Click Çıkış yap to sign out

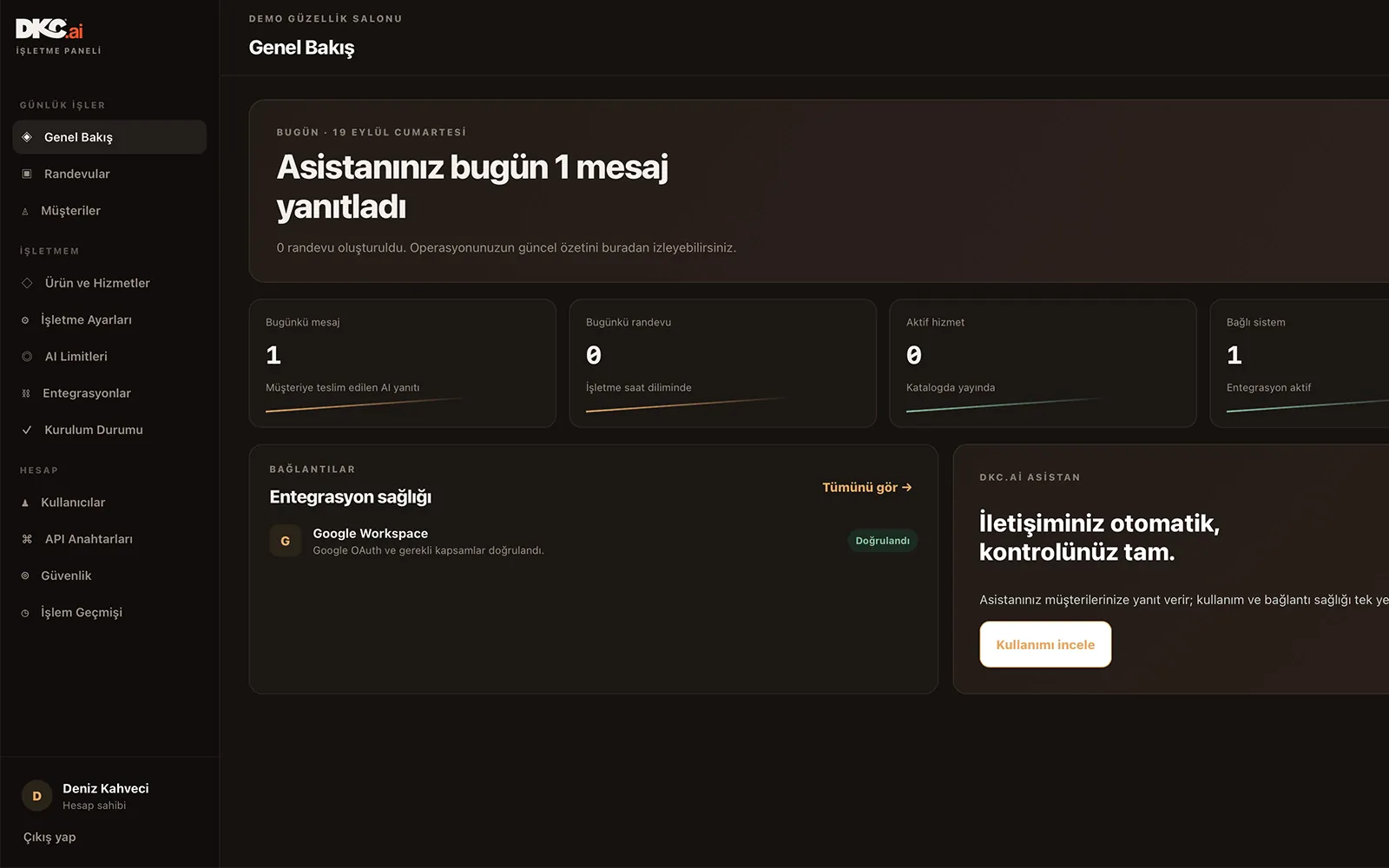pos(49,837)
